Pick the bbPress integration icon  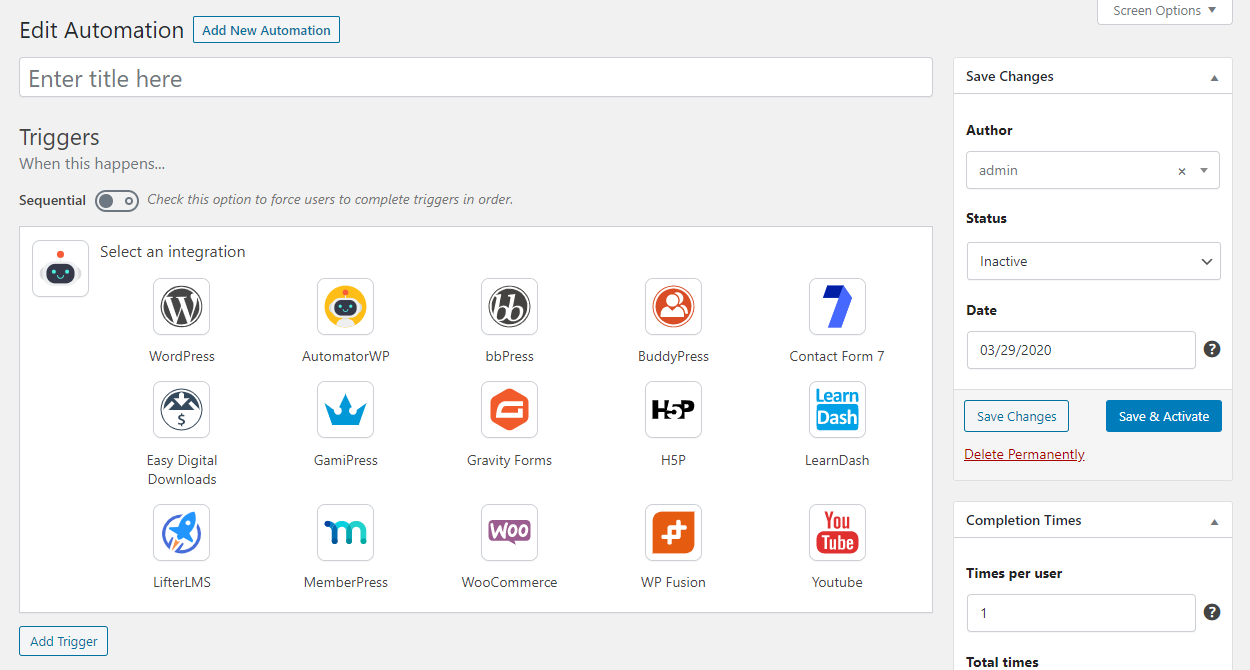tap(510, 306)
